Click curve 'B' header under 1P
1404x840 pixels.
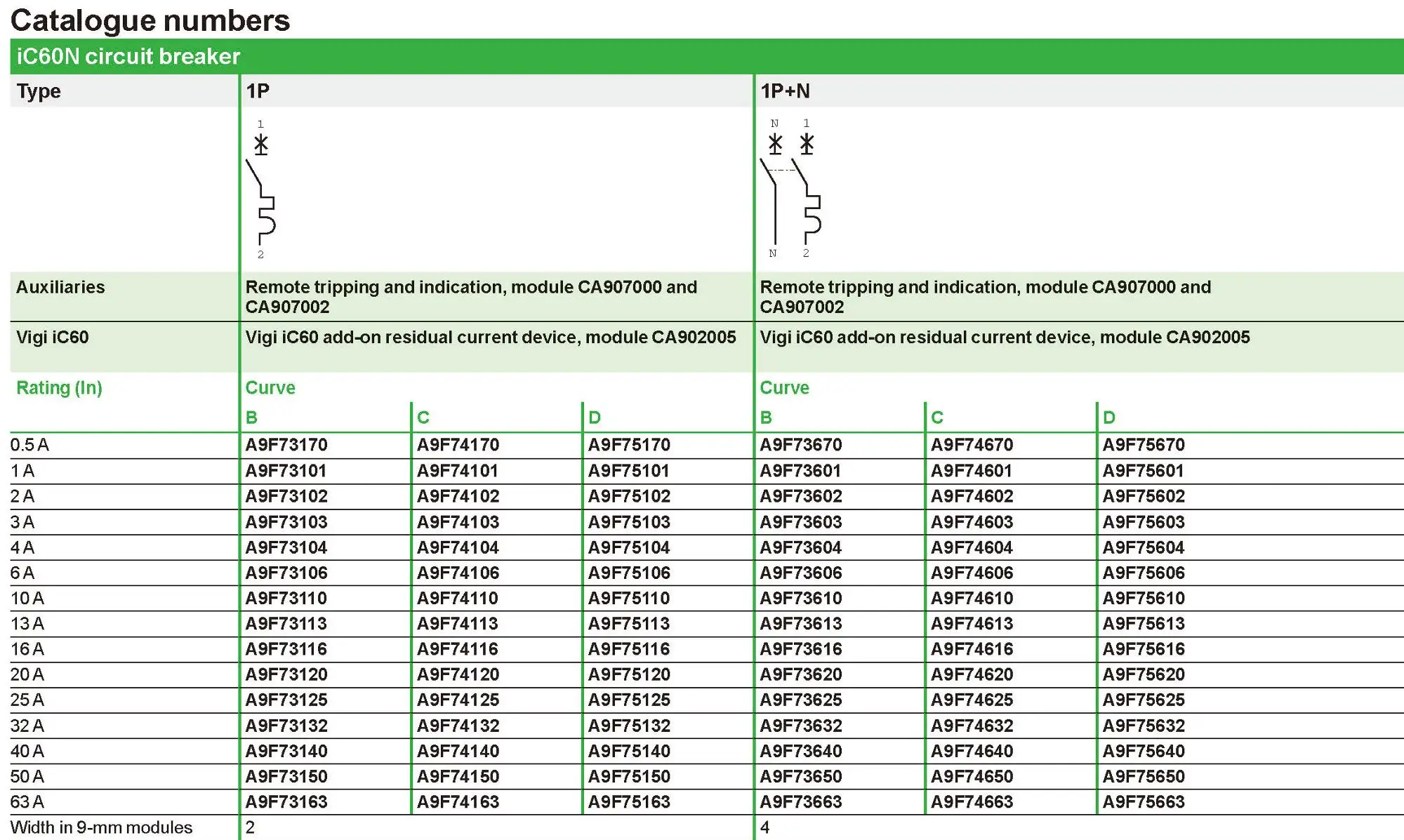(x=252, y=418)
